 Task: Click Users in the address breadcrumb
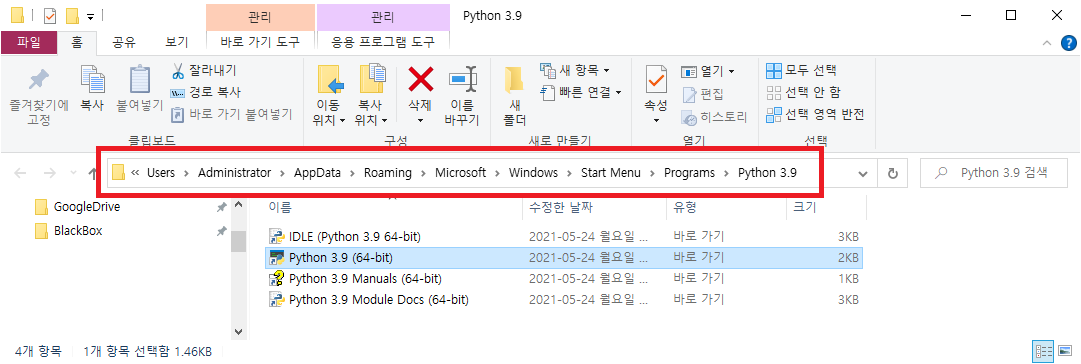pos(161,173)
